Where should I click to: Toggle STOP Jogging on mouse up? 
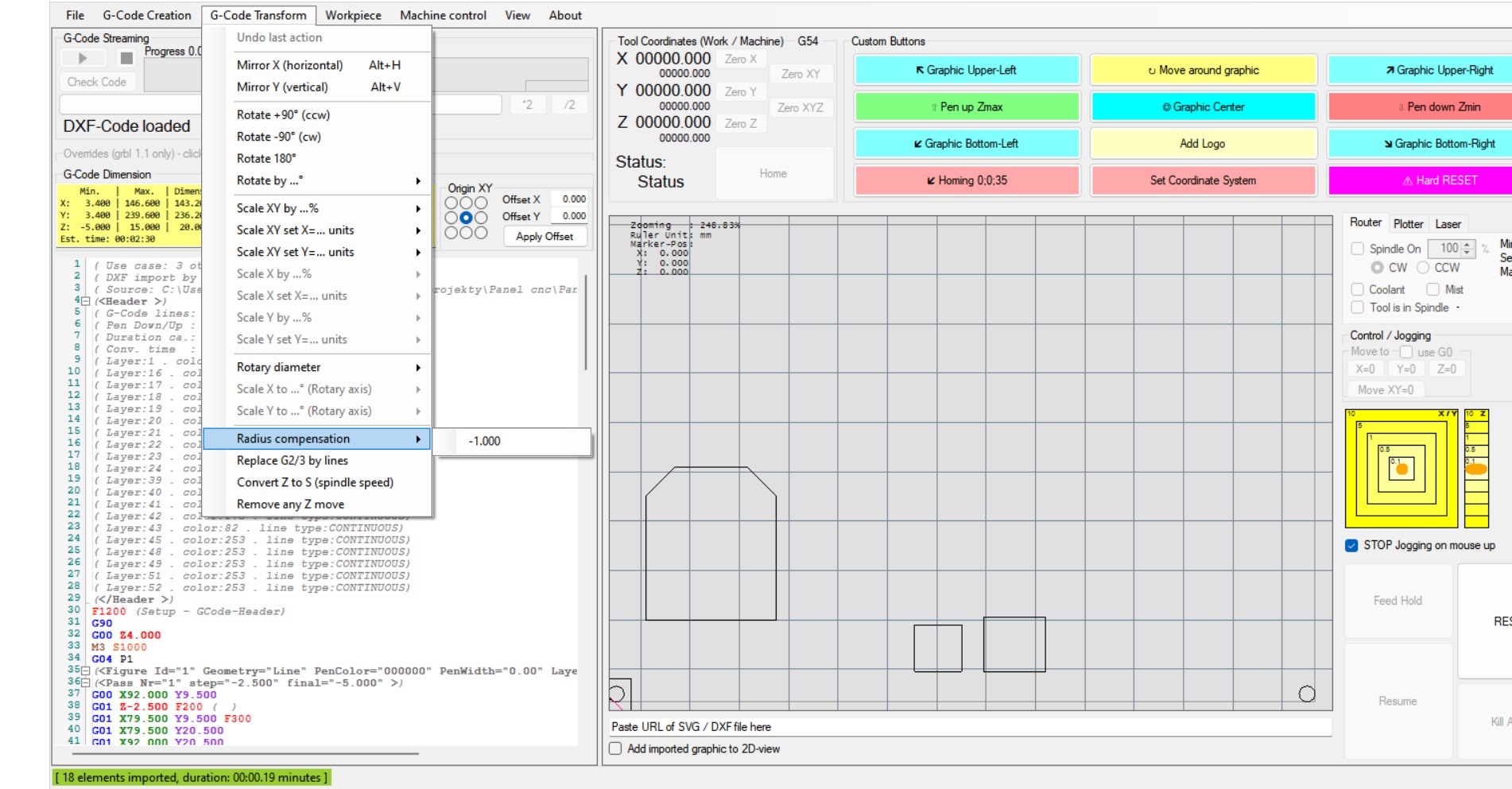click(x=1351, y=545)
